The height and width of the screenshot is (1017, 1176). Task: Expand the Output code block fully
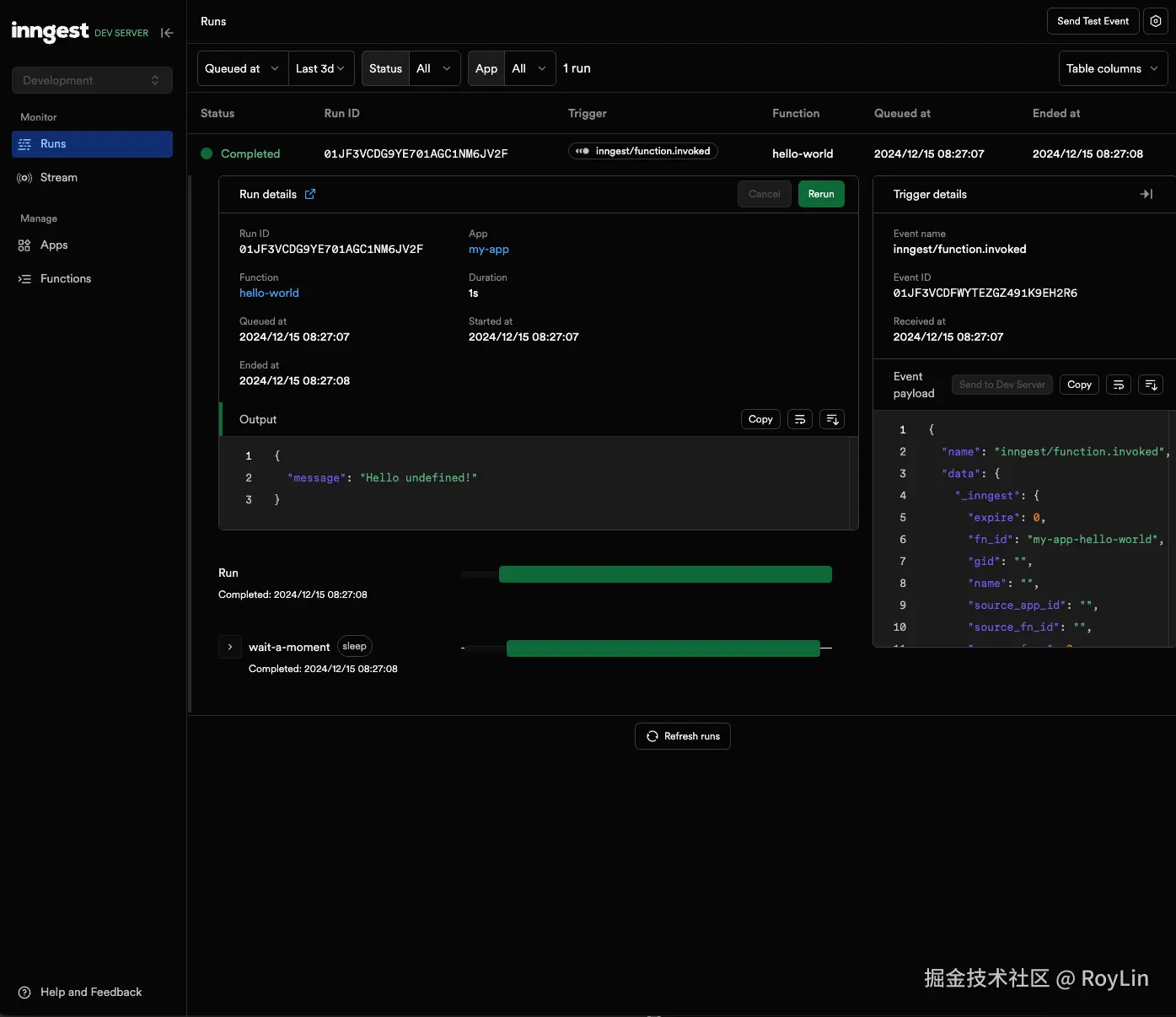(832, 419)
